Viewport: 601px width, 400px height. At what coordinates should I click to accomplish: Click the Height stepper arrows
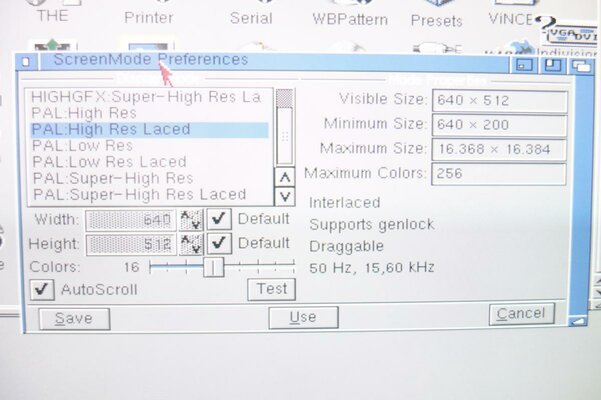[191, 244]
